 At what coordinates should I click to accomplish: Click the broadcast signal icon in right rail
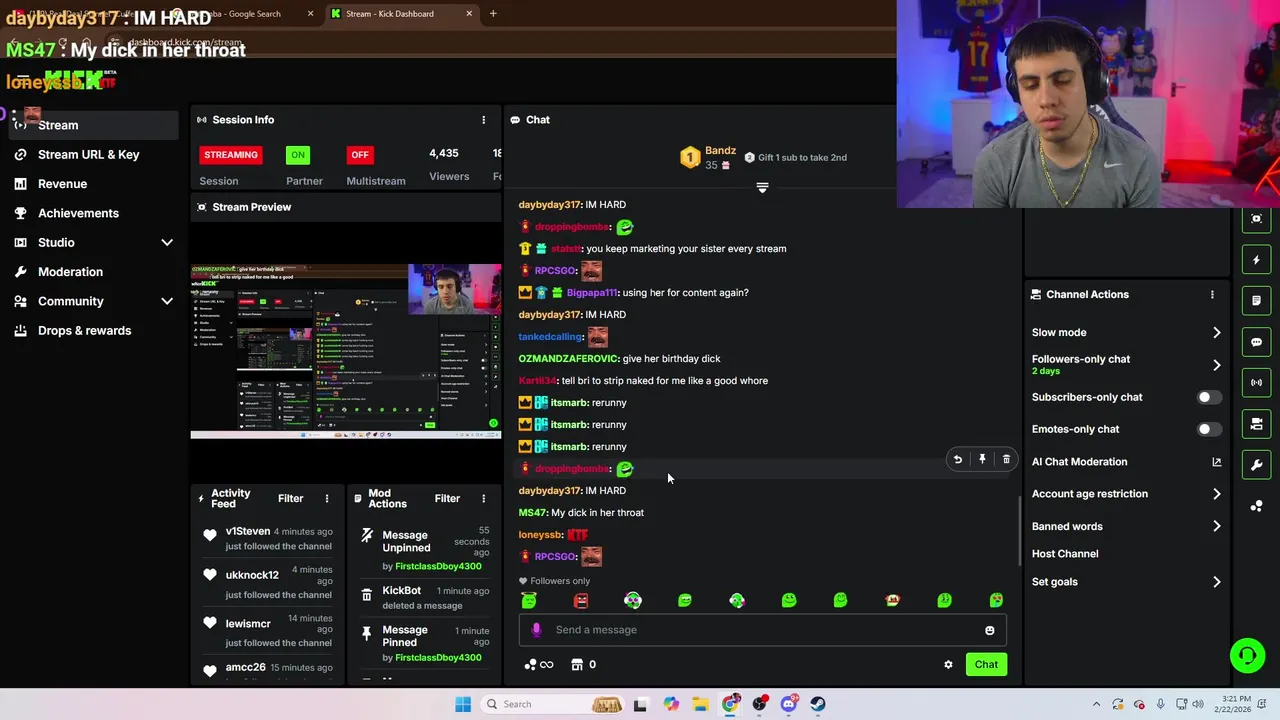tap(1256, 383)
